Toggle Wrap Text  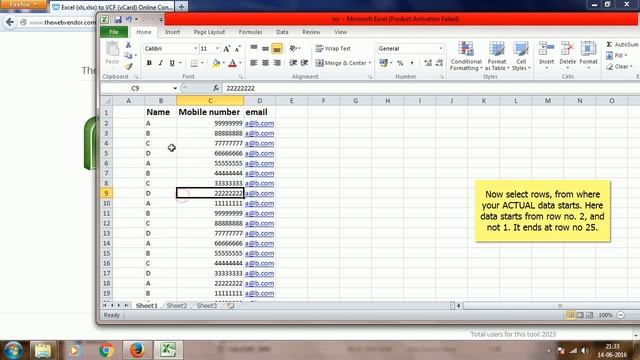tap(333, 48)
